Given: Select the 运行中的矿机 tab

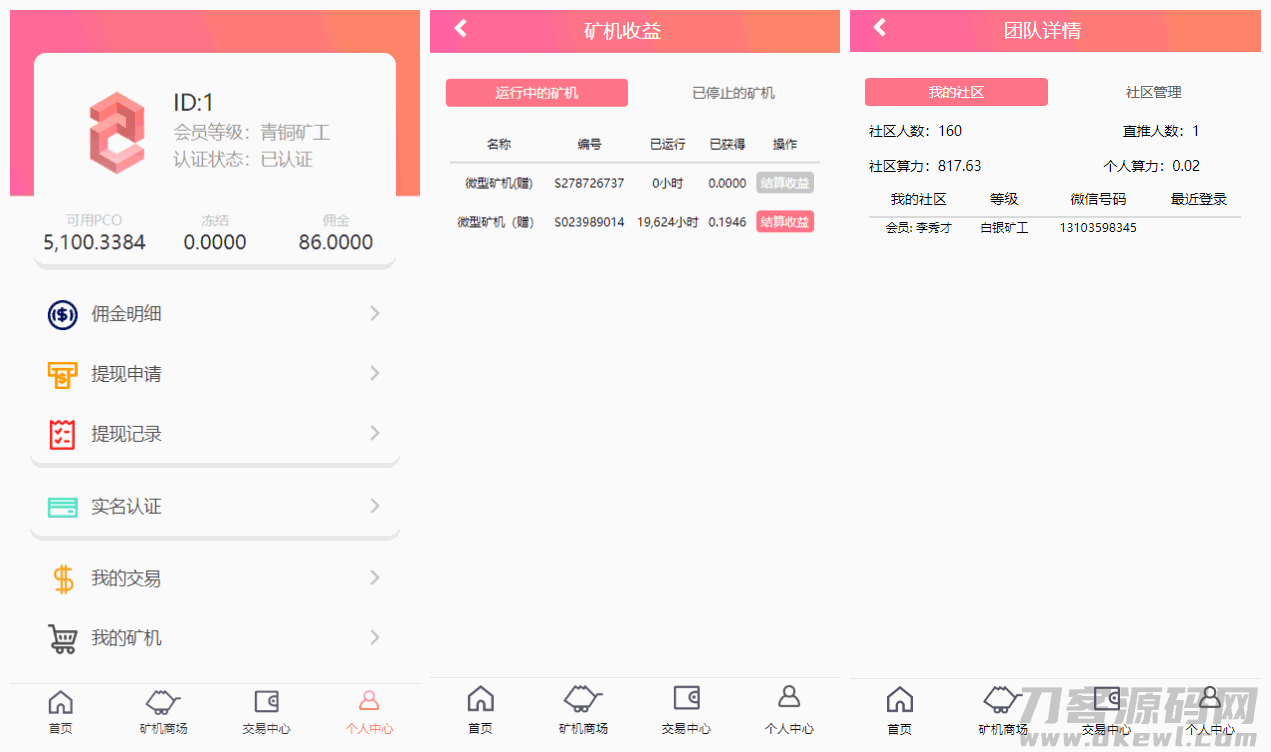Looking at the screenshot, I should click(x=537, y=93).
